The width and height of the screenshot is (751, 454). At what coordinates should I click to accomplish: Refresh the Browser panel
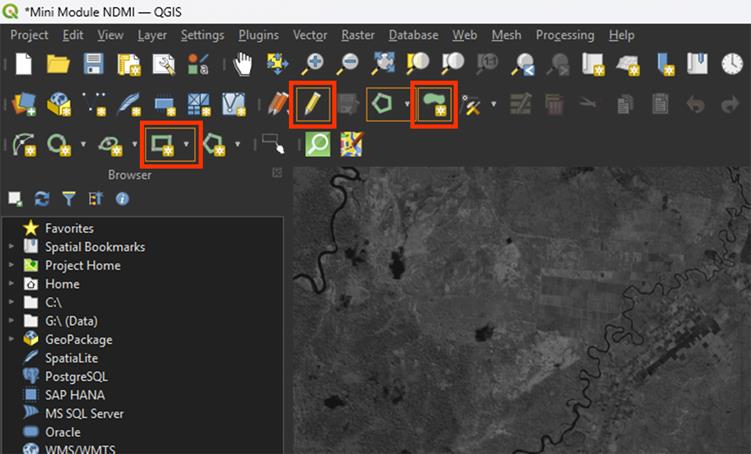tap(41, 198)
